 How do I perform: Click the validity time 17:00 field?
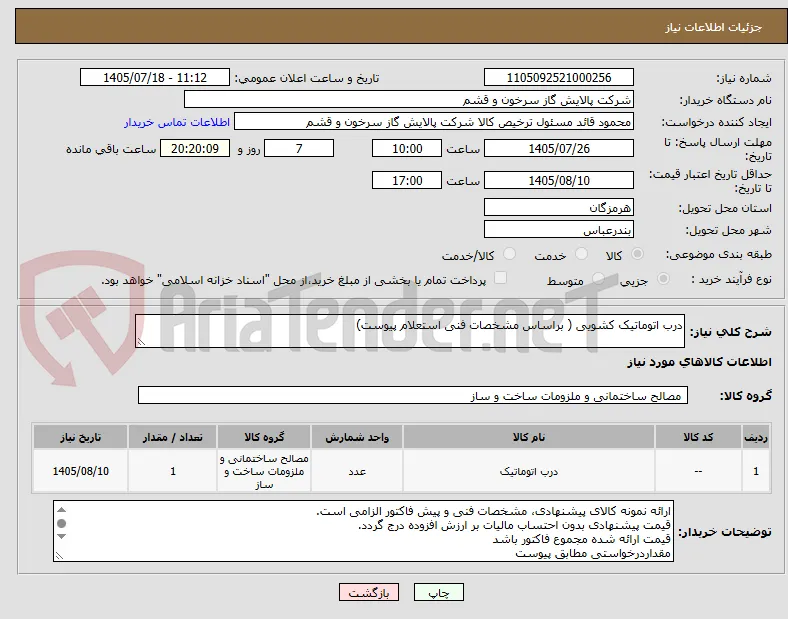tap(407, 180)
